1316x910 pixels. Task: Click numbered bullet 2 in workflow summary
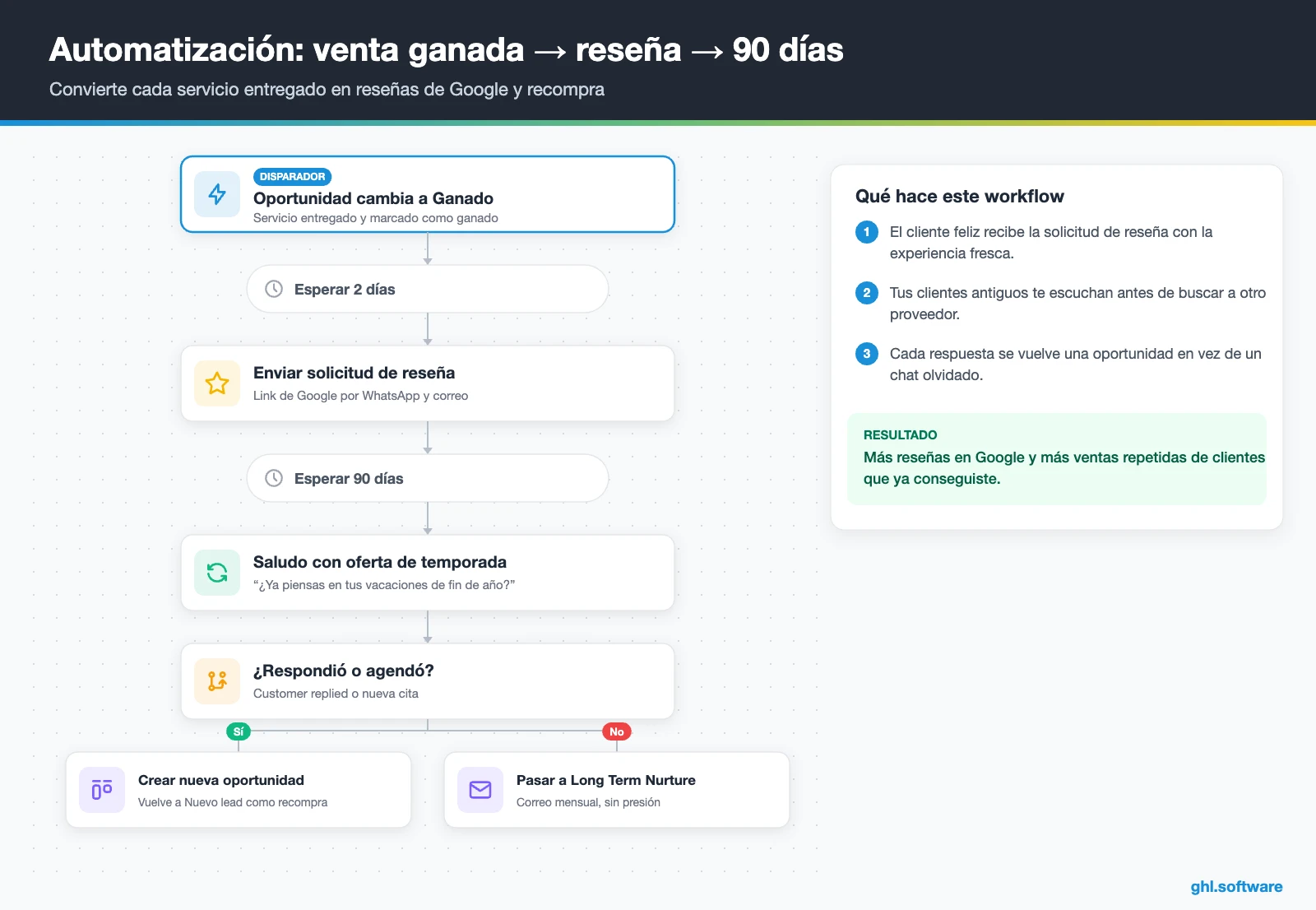point(867,293)
